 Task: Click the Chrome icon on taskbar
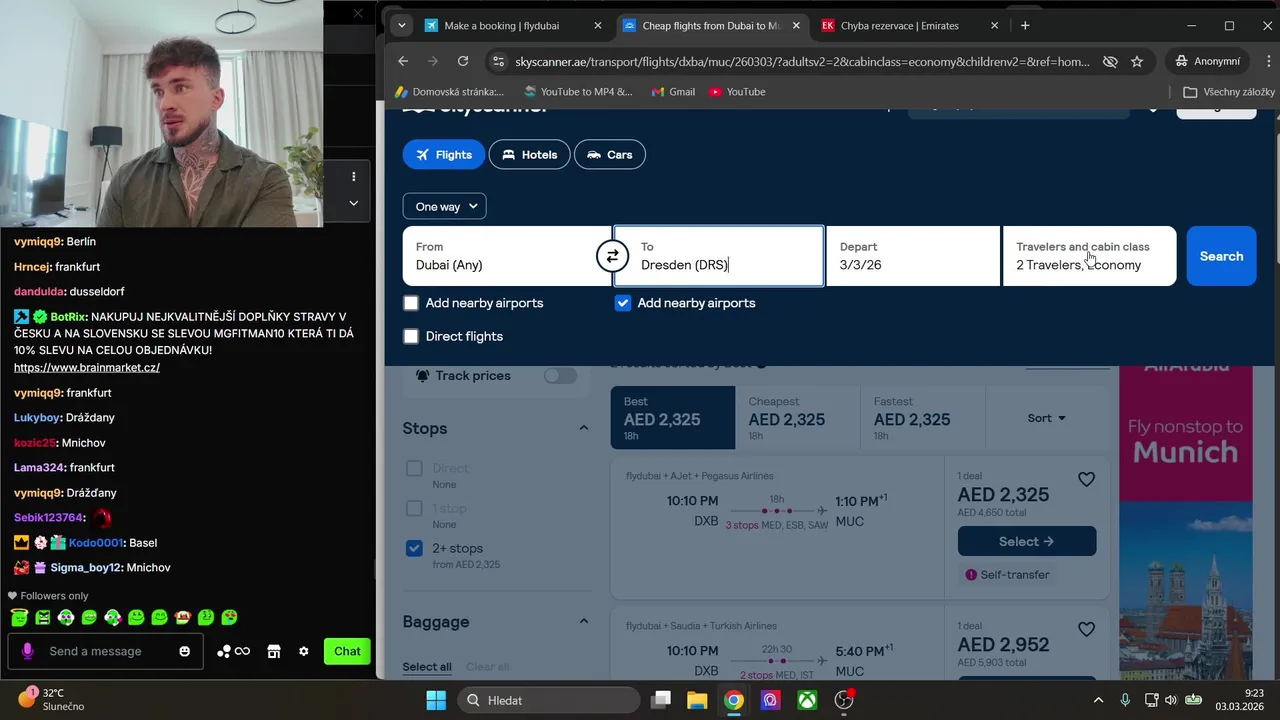point(734,700)
